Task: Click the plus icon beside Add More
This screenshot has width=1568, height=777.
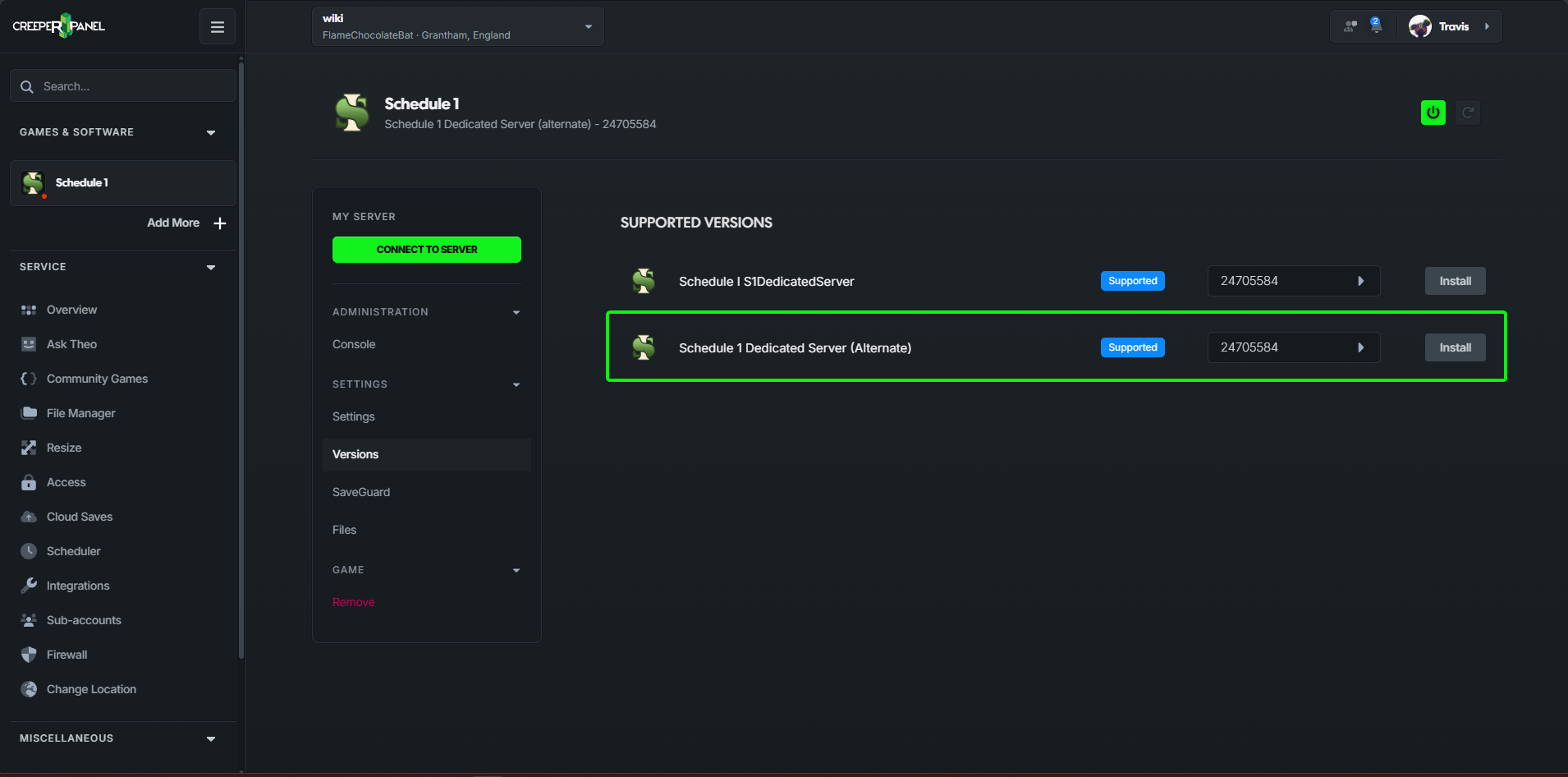Action: tap(220, 223)
